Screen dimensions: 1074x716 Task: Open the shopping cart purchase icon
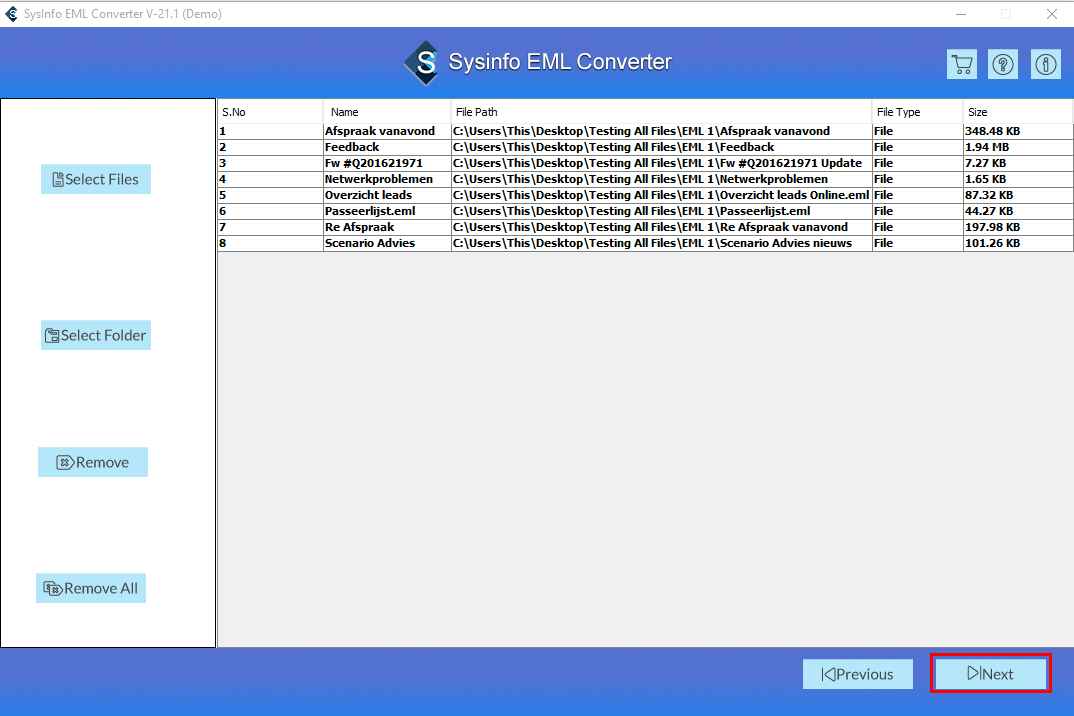coord(962,64)
